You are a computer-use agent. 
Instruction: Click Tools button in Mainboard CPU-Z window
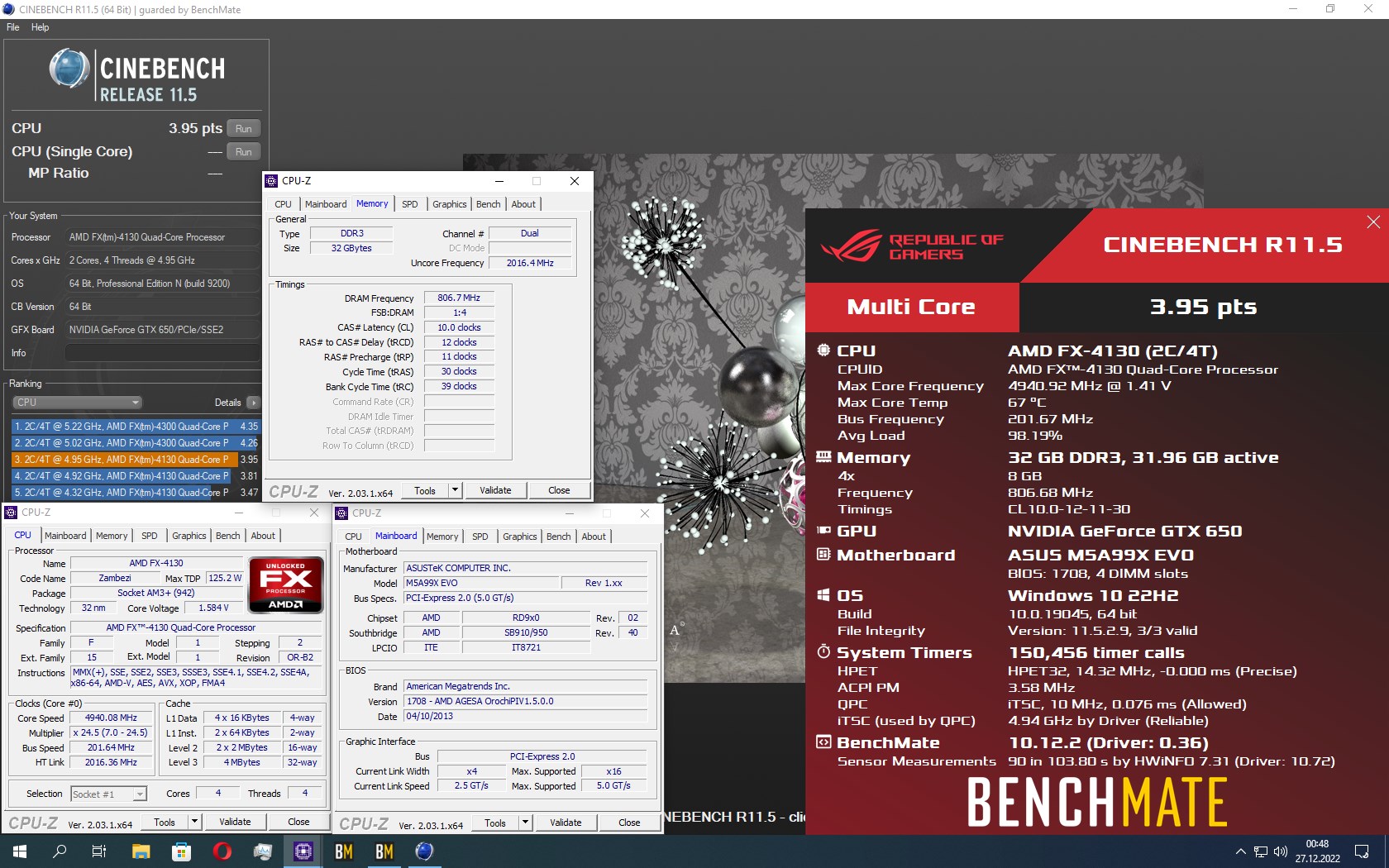click(x=495, y=823)
